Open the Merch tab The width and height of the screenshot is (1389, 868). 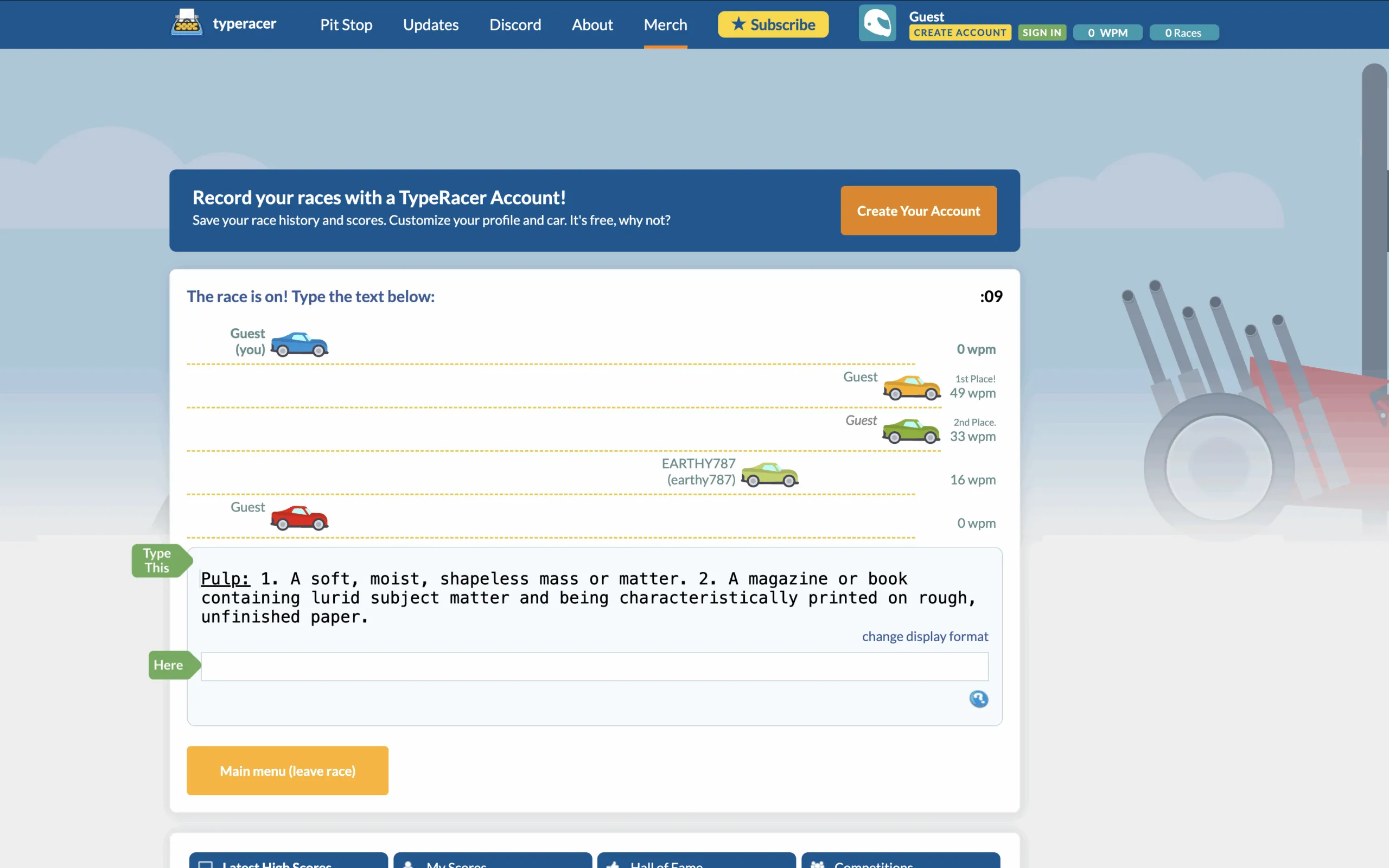(665, 25)
